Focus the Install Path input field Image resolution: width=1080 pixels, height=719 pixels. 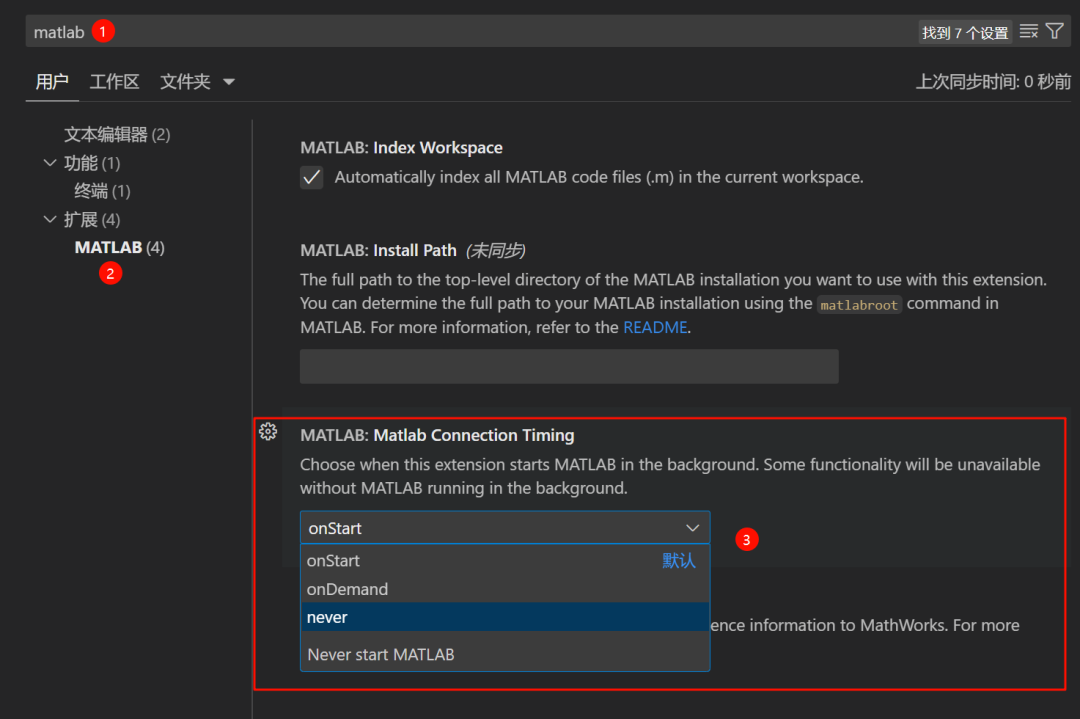tap(569, 366)
